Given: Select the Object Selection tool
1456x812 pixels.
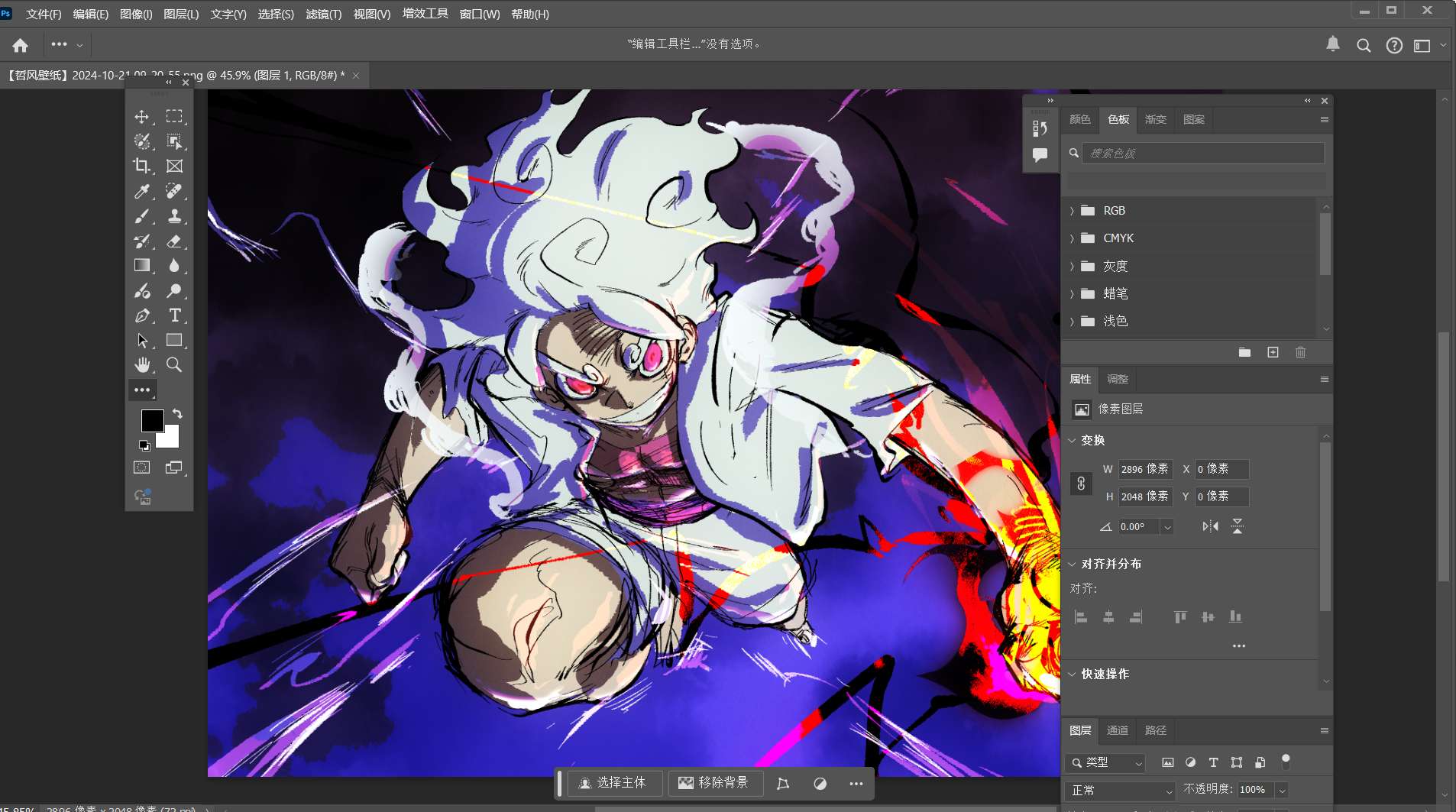Looking at the screenshot, I should click(x=174, y=141).
